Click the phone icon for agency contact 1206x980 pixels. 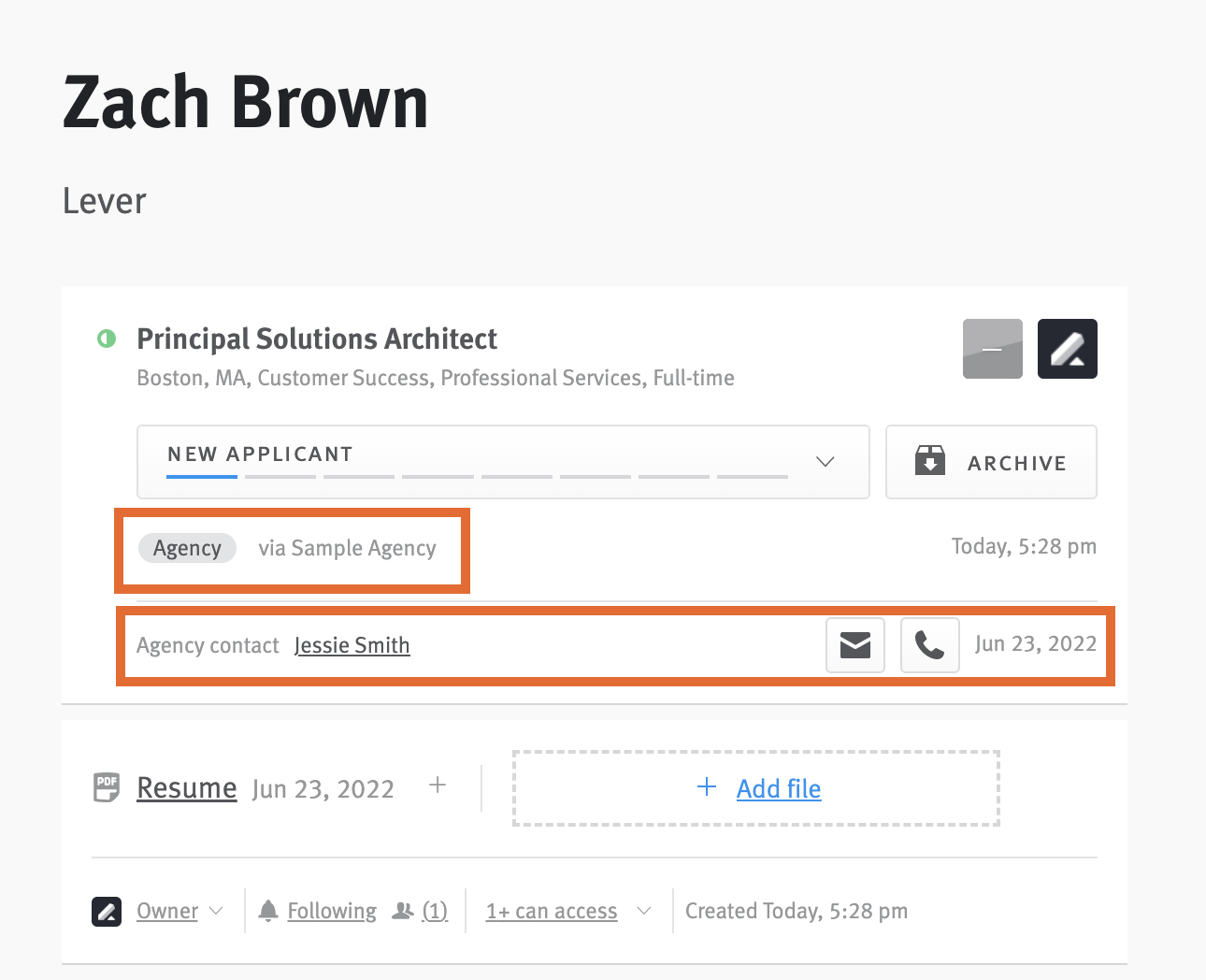[930, 645]
